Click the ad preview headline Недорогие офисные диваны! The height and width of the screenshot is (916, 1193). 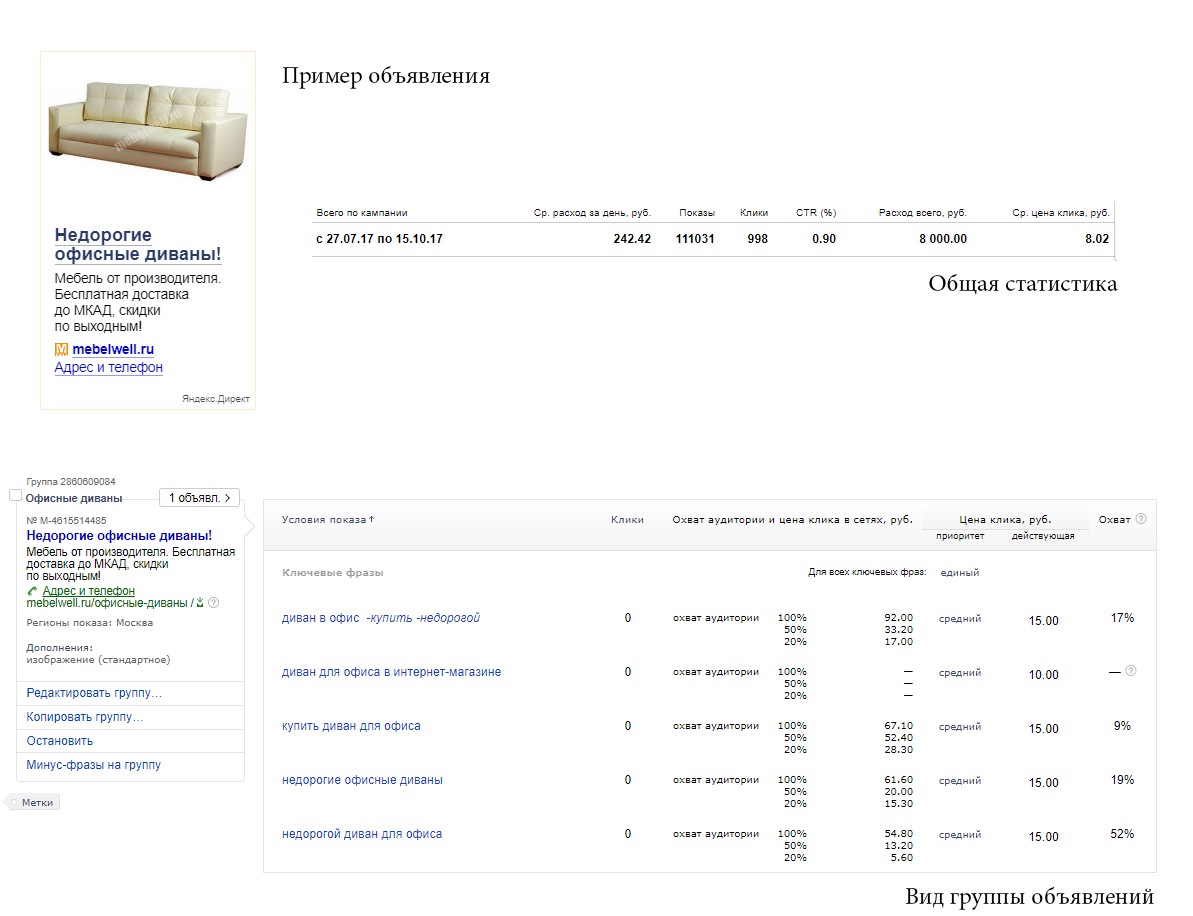point(138,244)
